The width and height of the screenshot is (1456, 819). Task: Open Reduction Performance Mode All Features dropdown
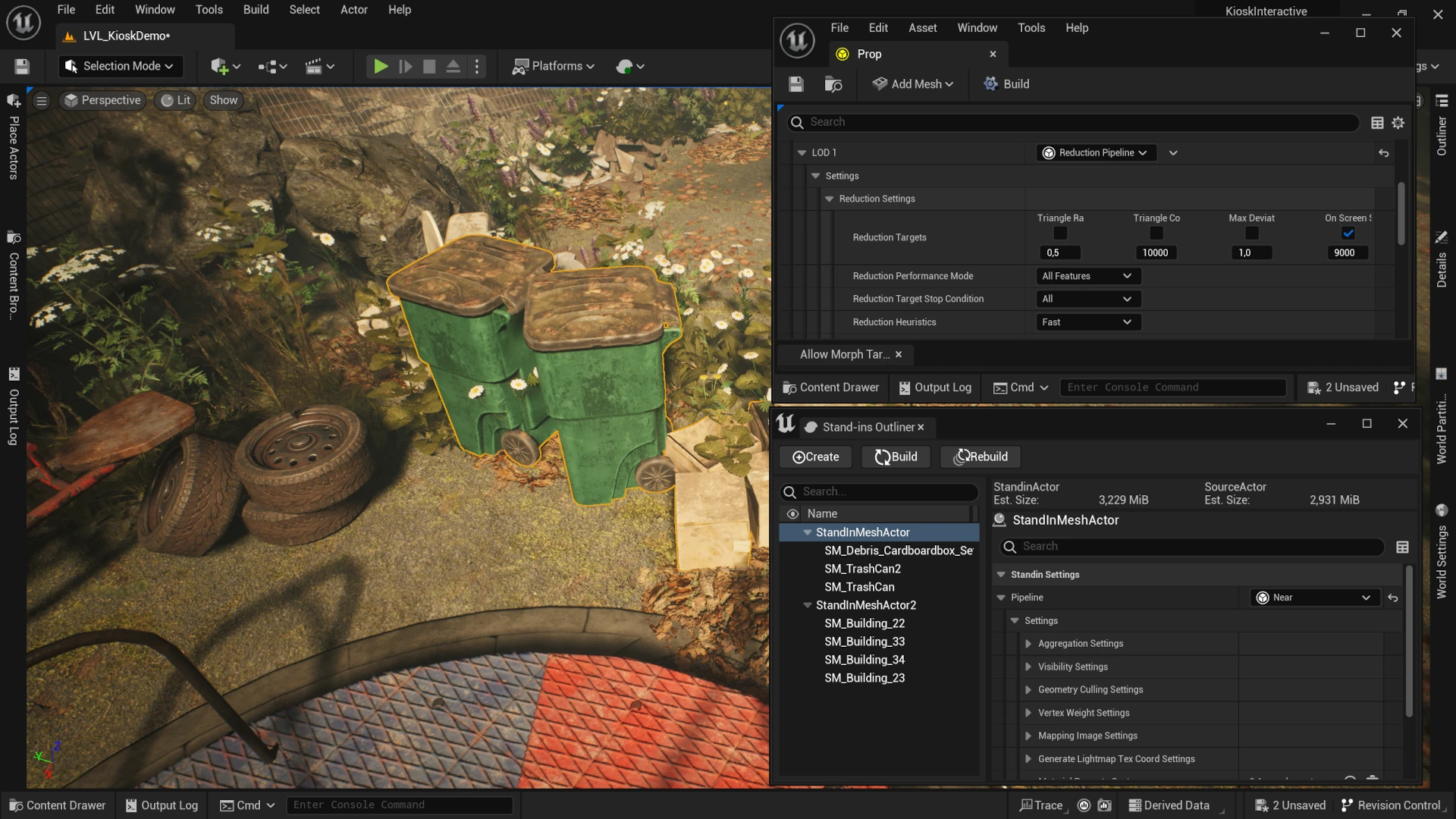(1087, 276)
